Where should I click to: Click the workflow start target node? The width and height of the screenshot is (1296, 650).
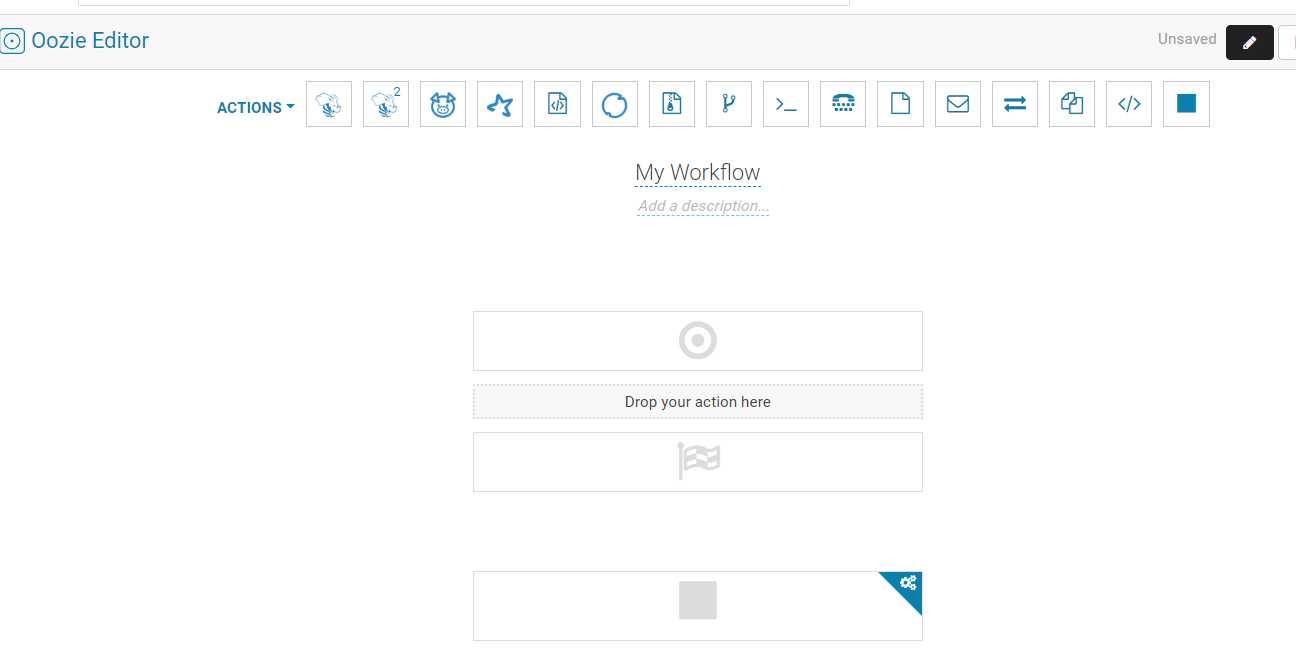(698, 341)
